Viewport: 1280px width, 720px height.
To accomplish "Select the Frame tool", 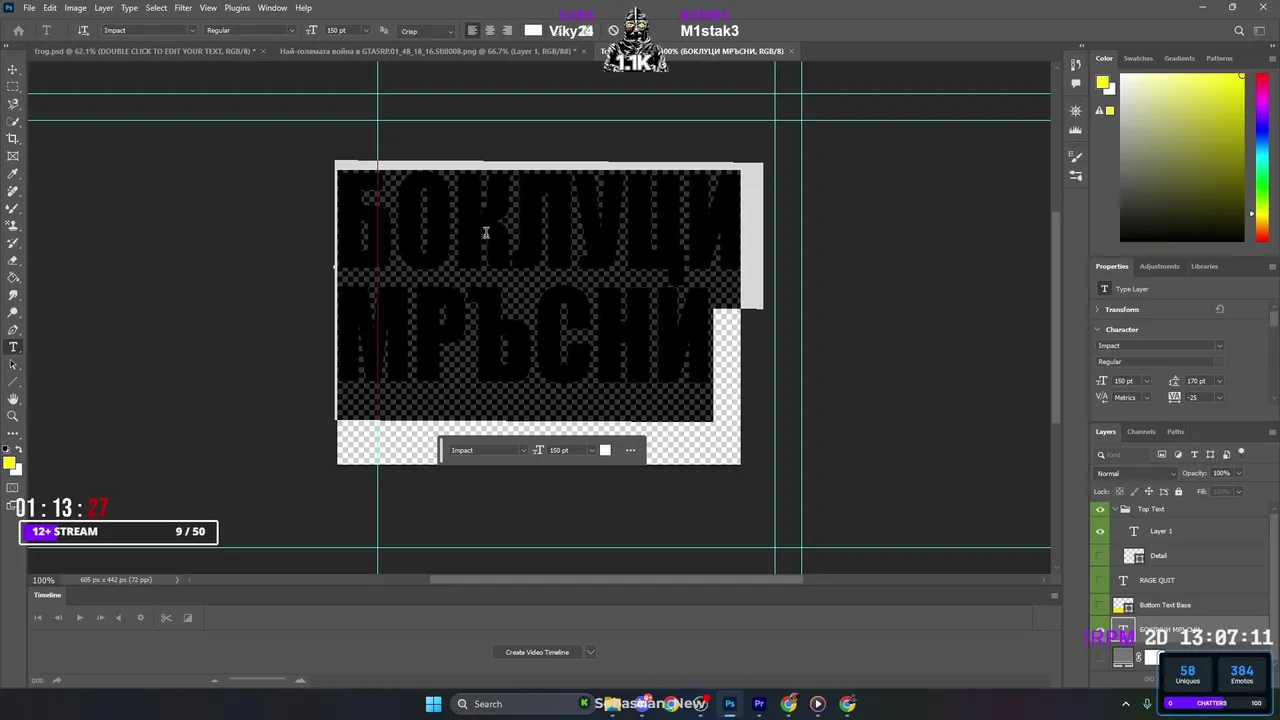I will tap(13, 156).
